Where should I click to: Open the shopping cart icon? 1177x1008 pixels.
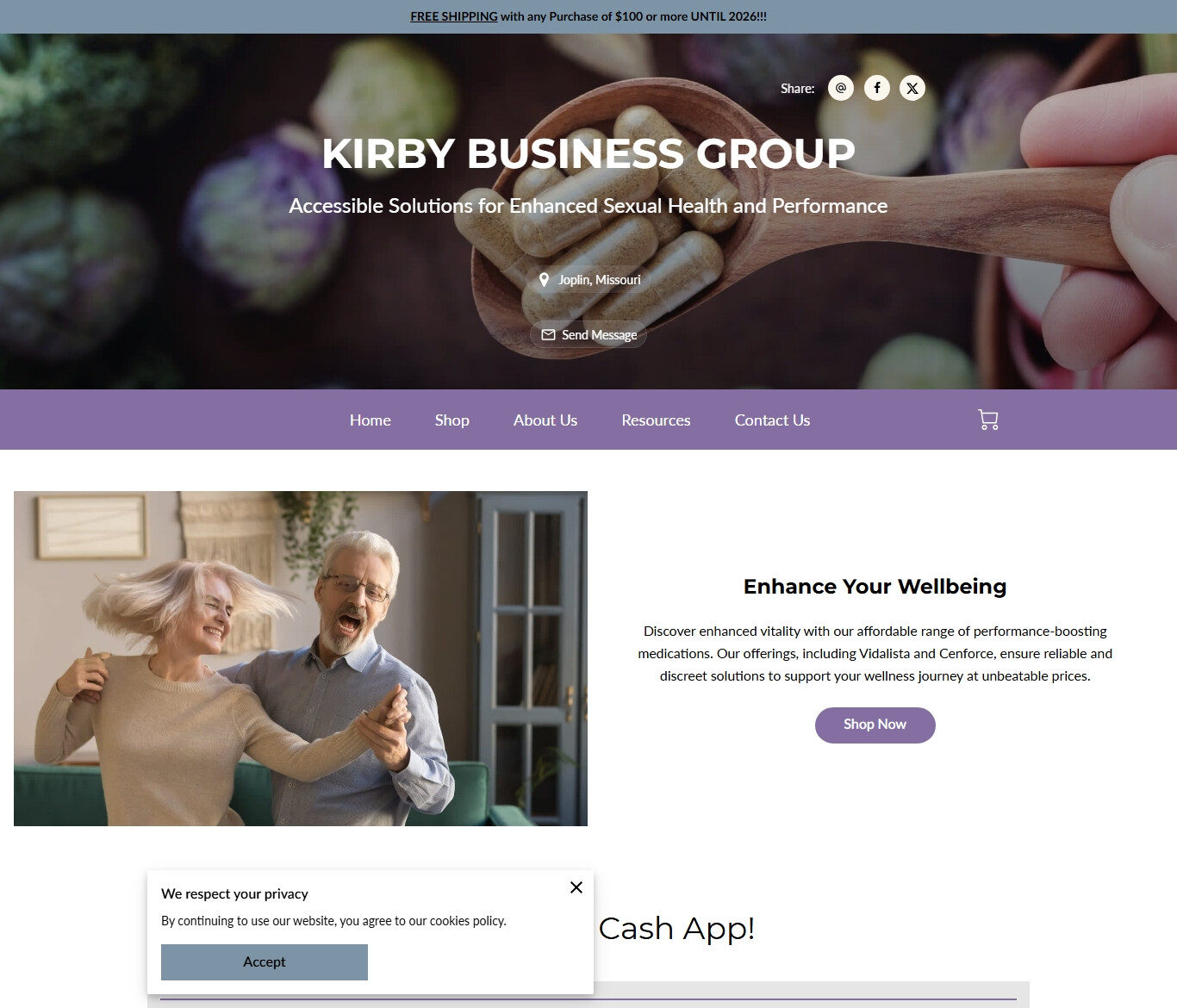tap(988, 420)
